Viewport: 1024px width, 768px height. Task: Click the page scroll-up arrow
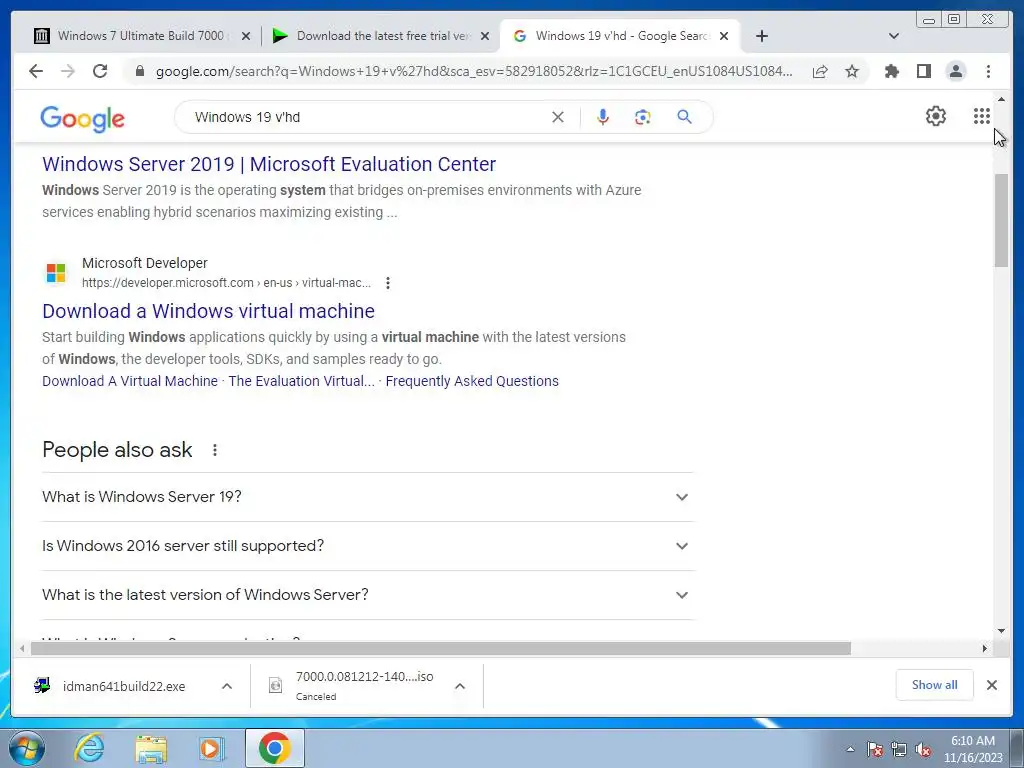[1002, 99]
